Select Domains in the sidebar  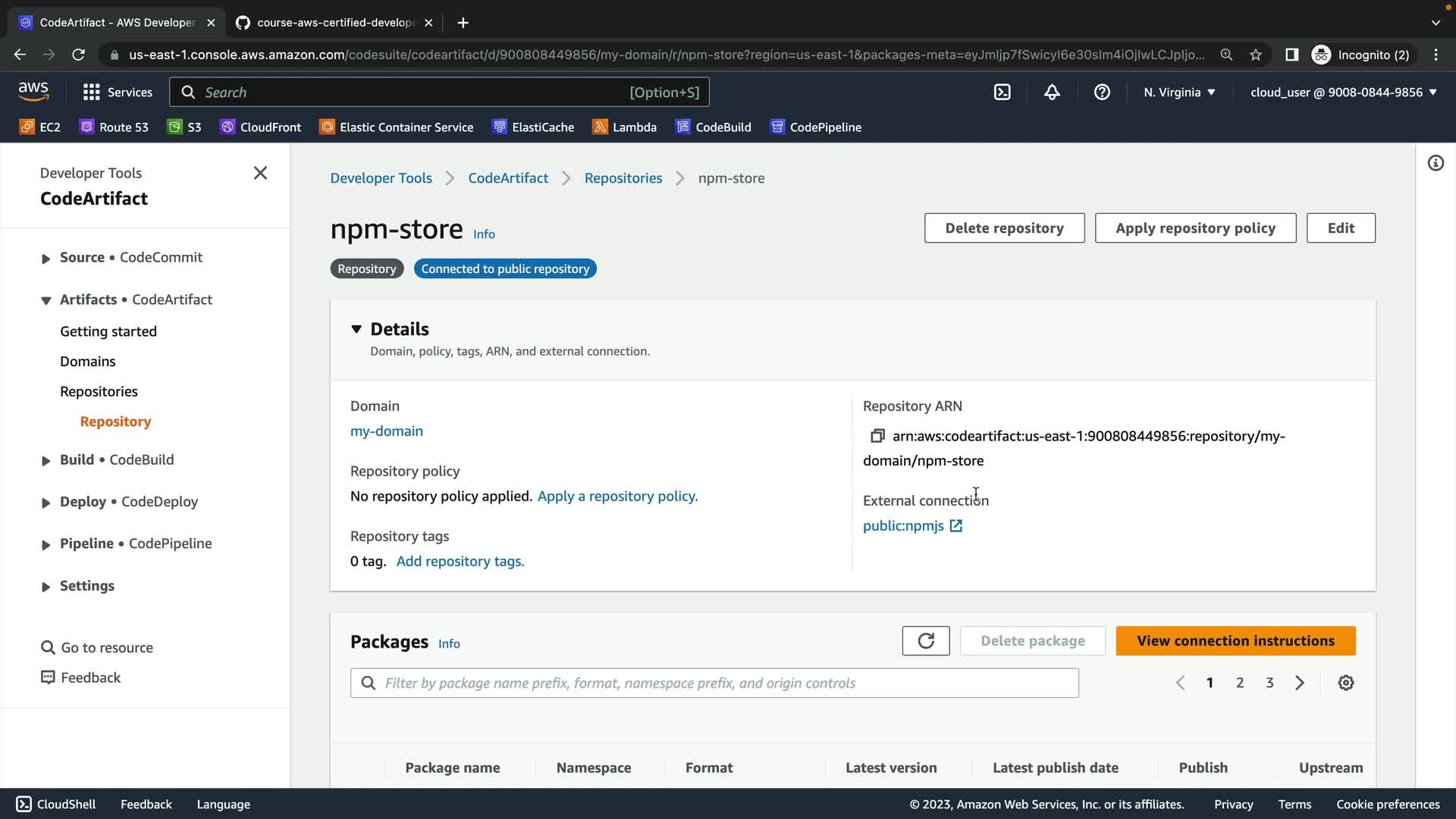[88, 362]
